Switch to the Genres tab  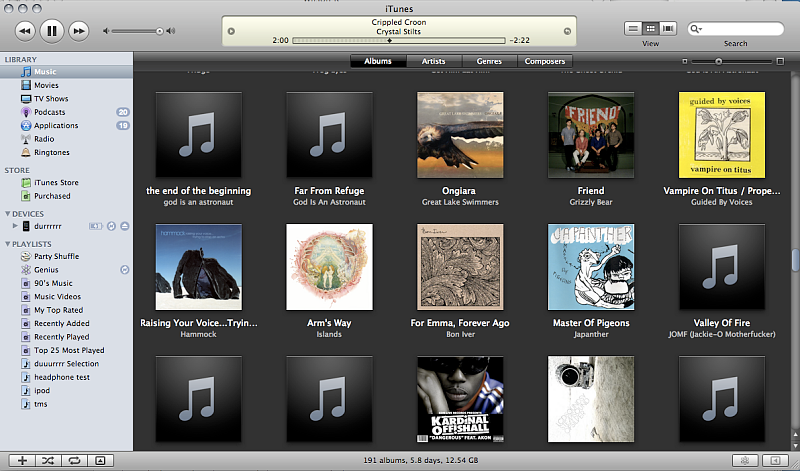tap(489, 61)
